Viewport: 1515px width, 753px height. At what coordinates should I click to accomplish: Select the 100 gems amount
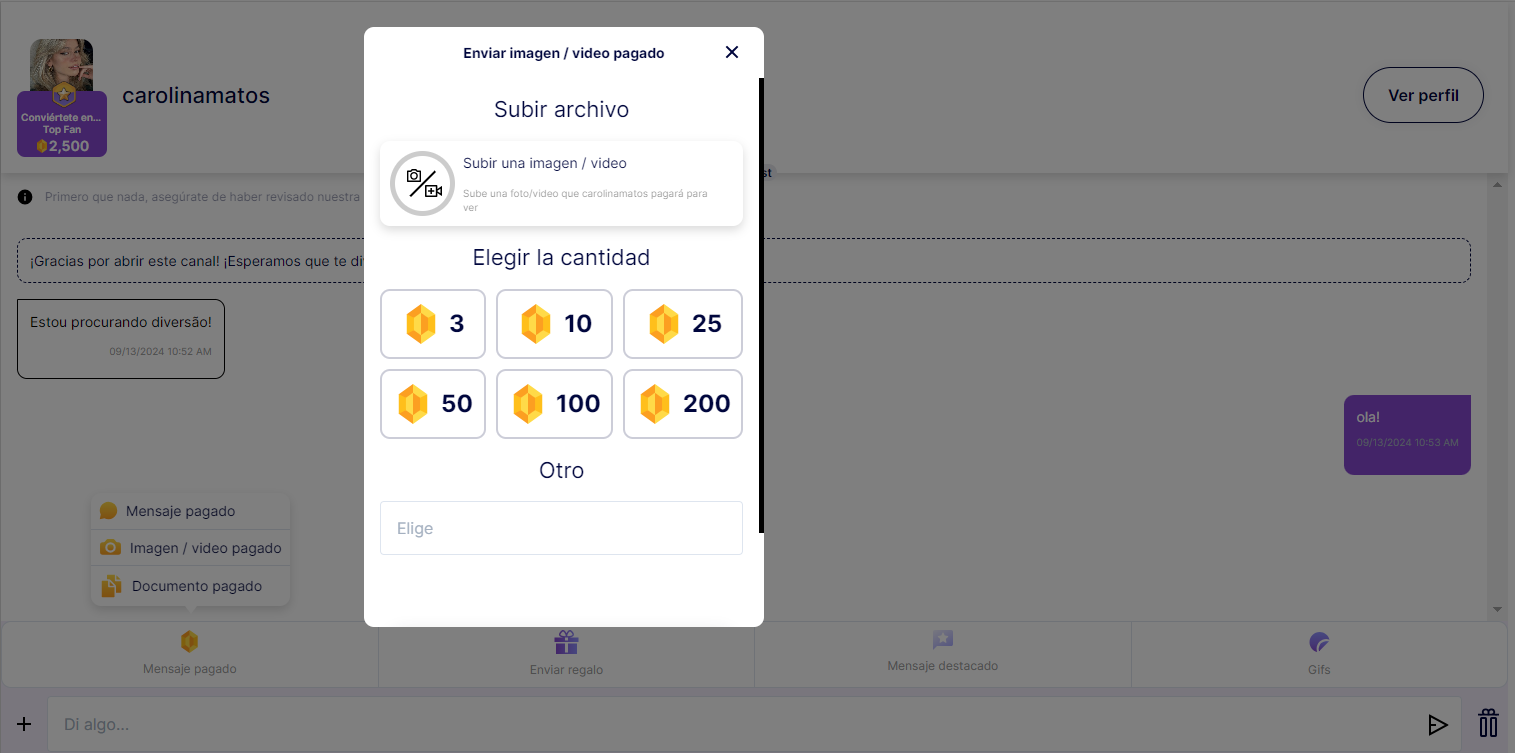(x=554, y=404)
